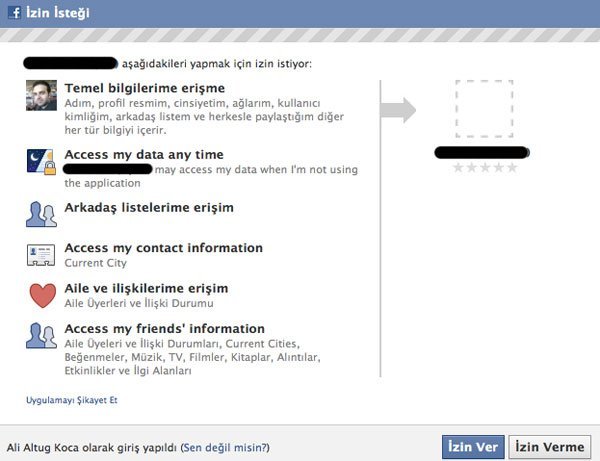600x461 pixels.
Task: Click the dashed app placeholder image
Action: click(484, 109)
